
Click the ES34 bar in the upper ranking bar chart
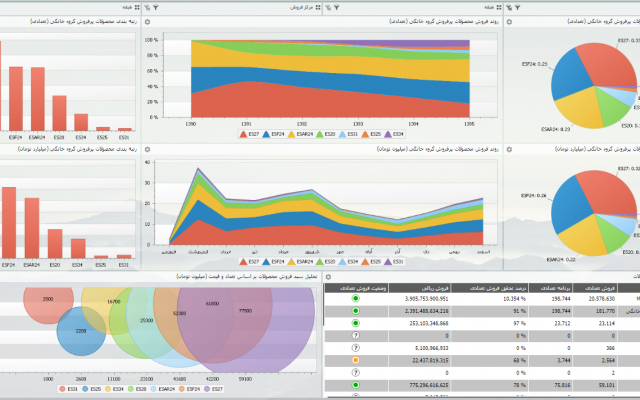[x=81, y=122]
